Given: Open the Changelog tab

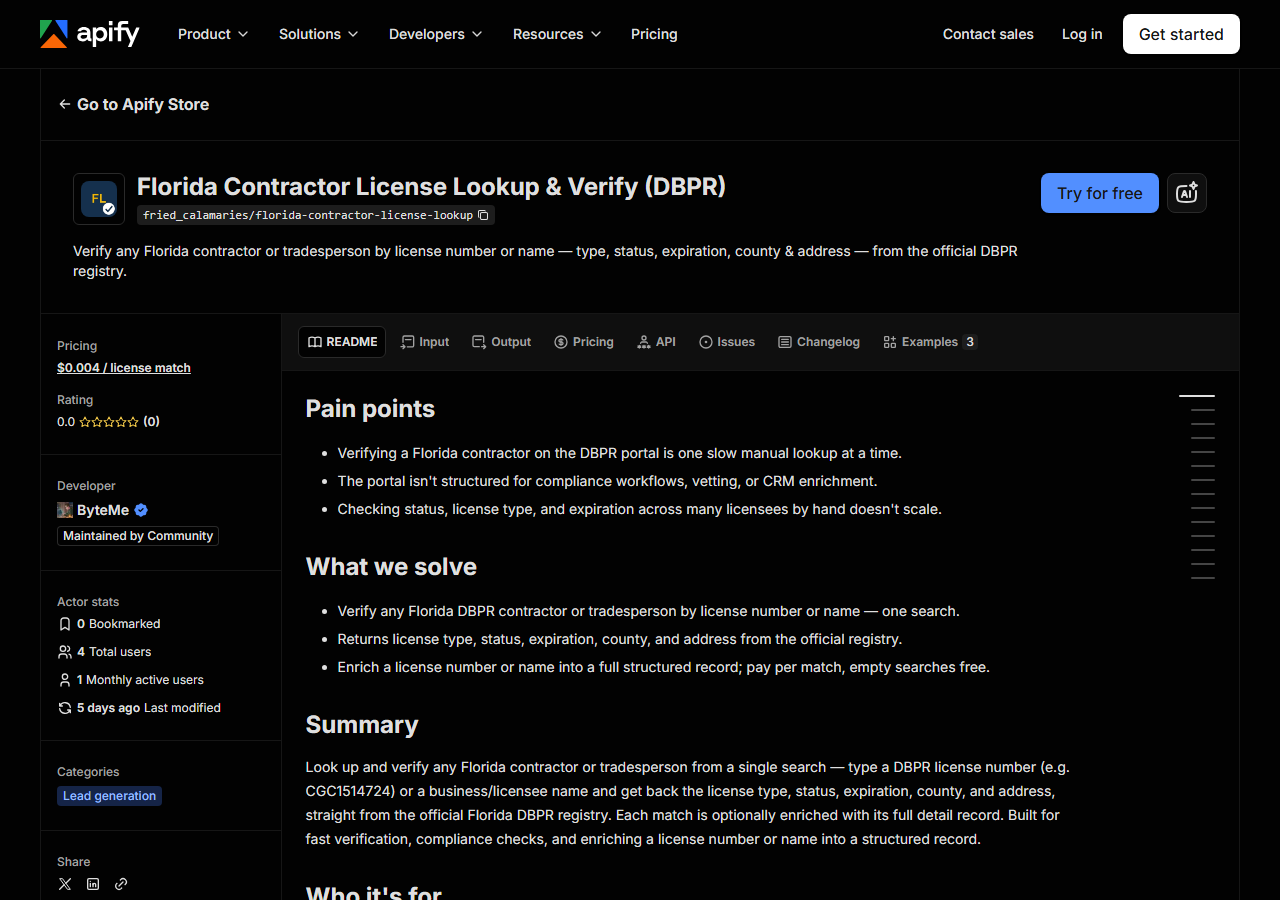Looking at the screenshot, I should pyautogui.click(x=819, y=342).
